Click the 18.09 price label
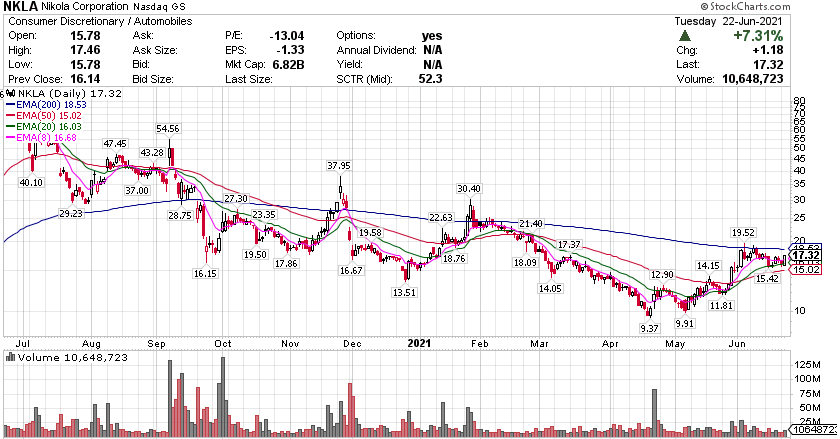 click(525, 263)
